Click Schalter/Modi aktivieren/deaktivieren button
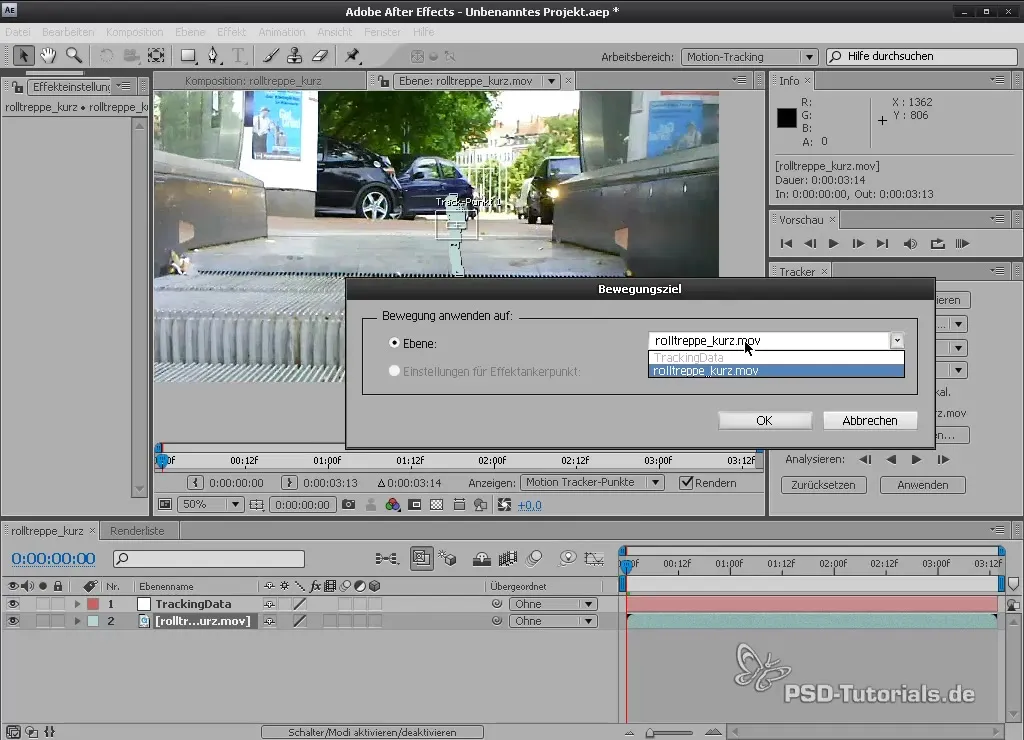 pyautogui.click(x=372, y=733)
